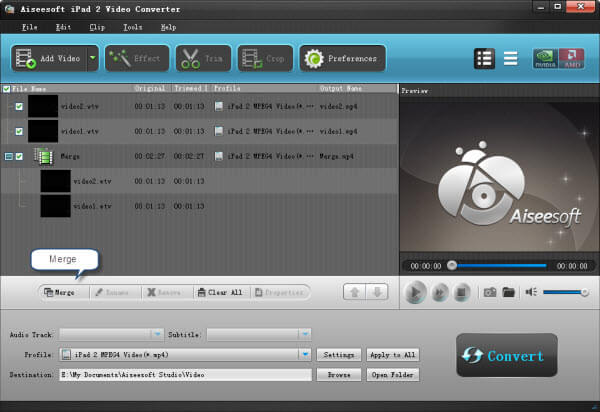The height and width of the screenshot is (412, 600).
Task: Stop the preview playback
Action: pos(461,293)
